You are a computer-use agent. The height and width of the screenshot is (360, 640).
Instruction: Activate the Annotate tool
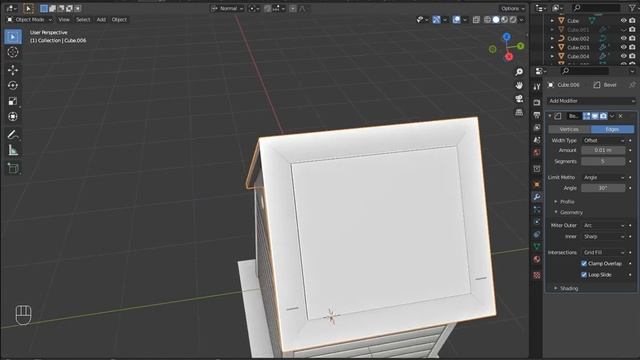[x=13, y=135]
